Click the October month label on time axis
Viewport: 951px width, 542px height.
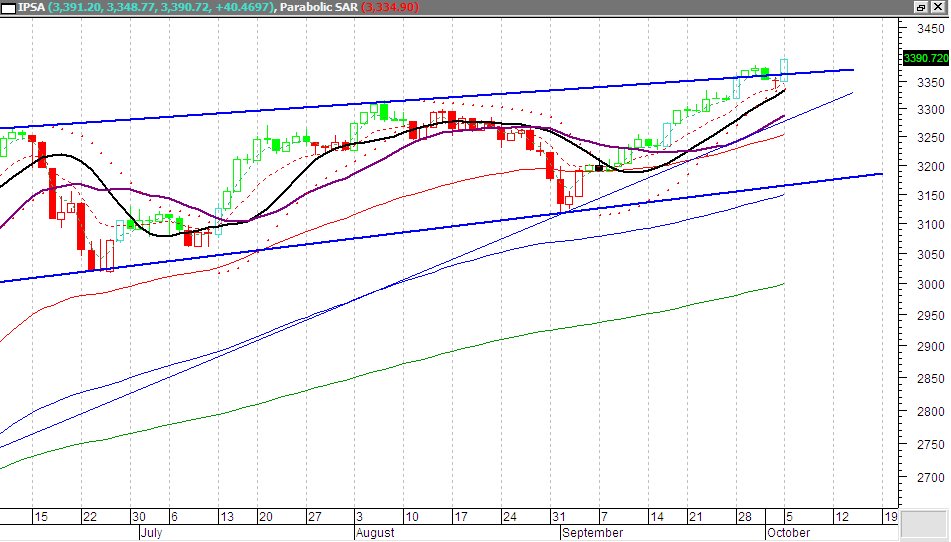pos(789,533)
